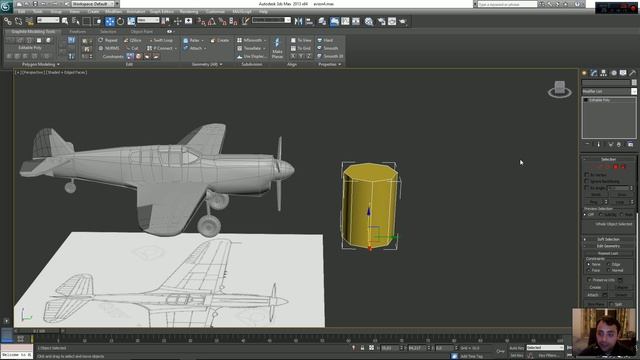Viewport: 640px width, 360px height.
Task: Click the Auto Key button
Action: (516, 348)
